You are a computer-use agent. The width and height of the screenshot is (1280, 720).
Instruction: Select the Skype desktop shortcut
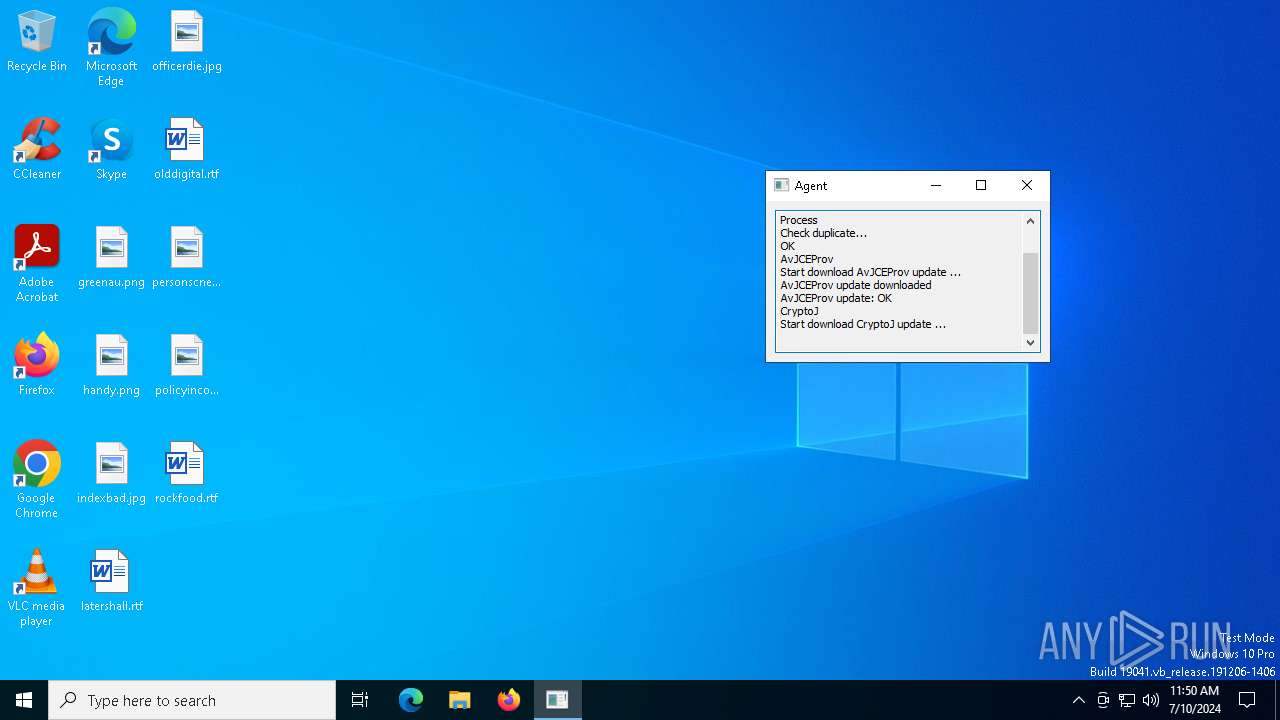coord(111,150)
